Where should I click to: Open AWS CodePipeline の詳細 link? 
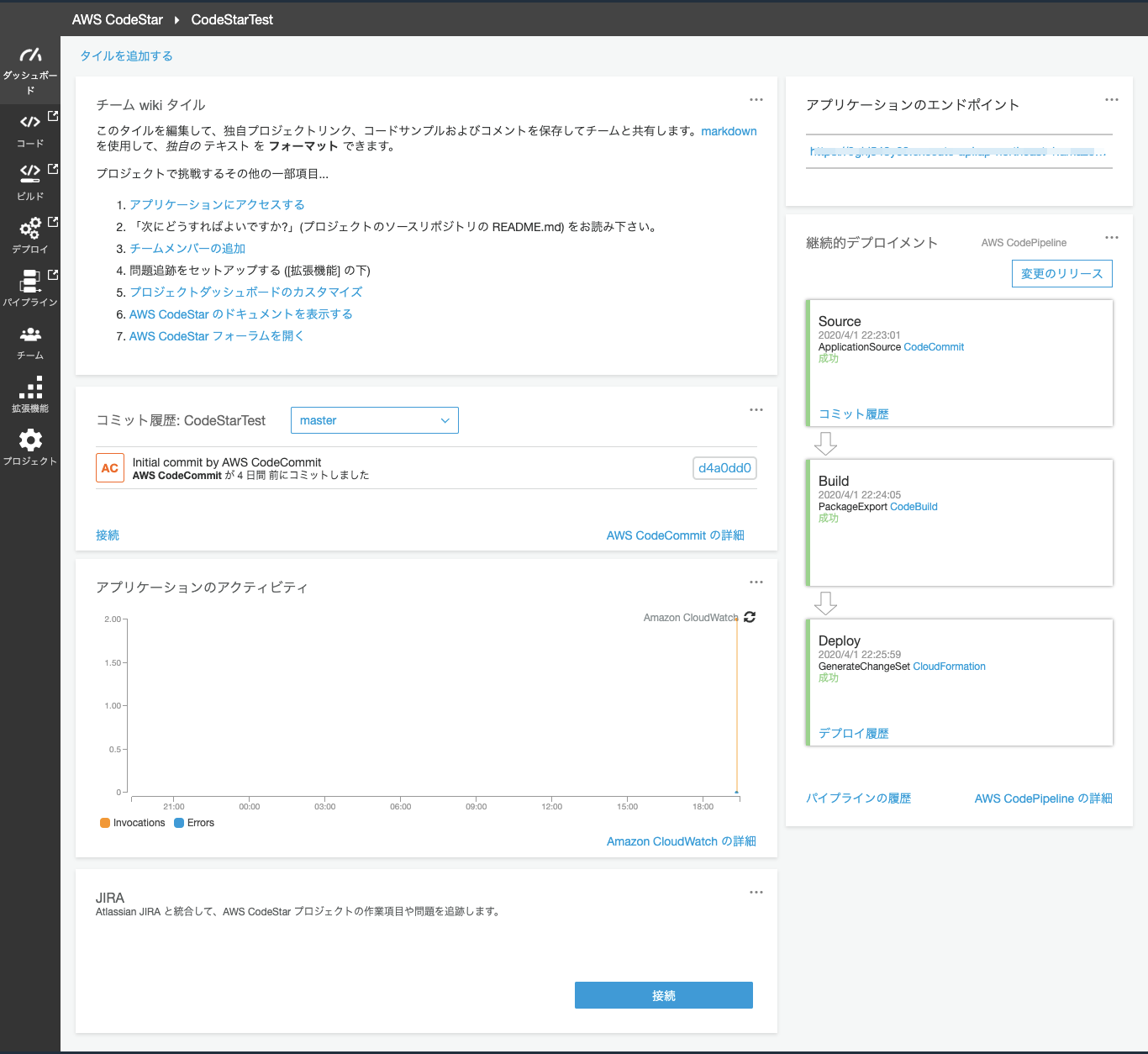1044,798
